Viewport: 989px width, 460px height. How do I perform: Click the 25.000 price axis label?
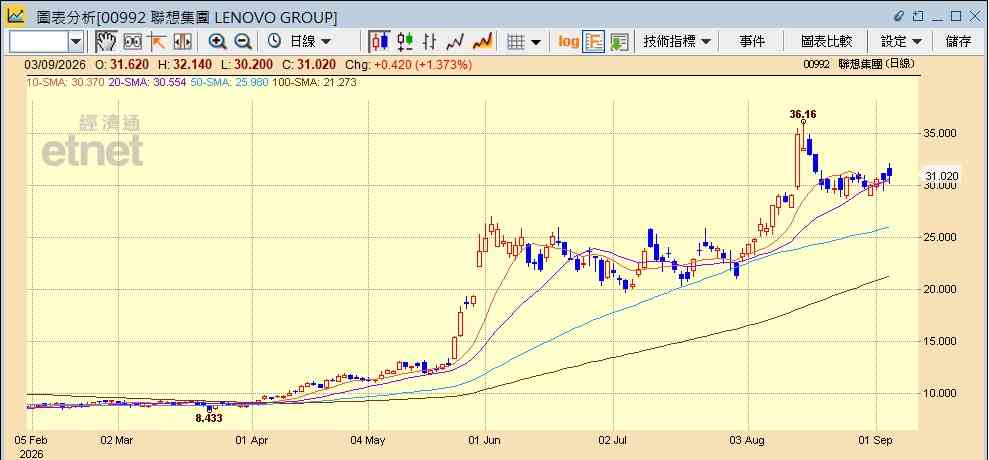tap(940, 237)
